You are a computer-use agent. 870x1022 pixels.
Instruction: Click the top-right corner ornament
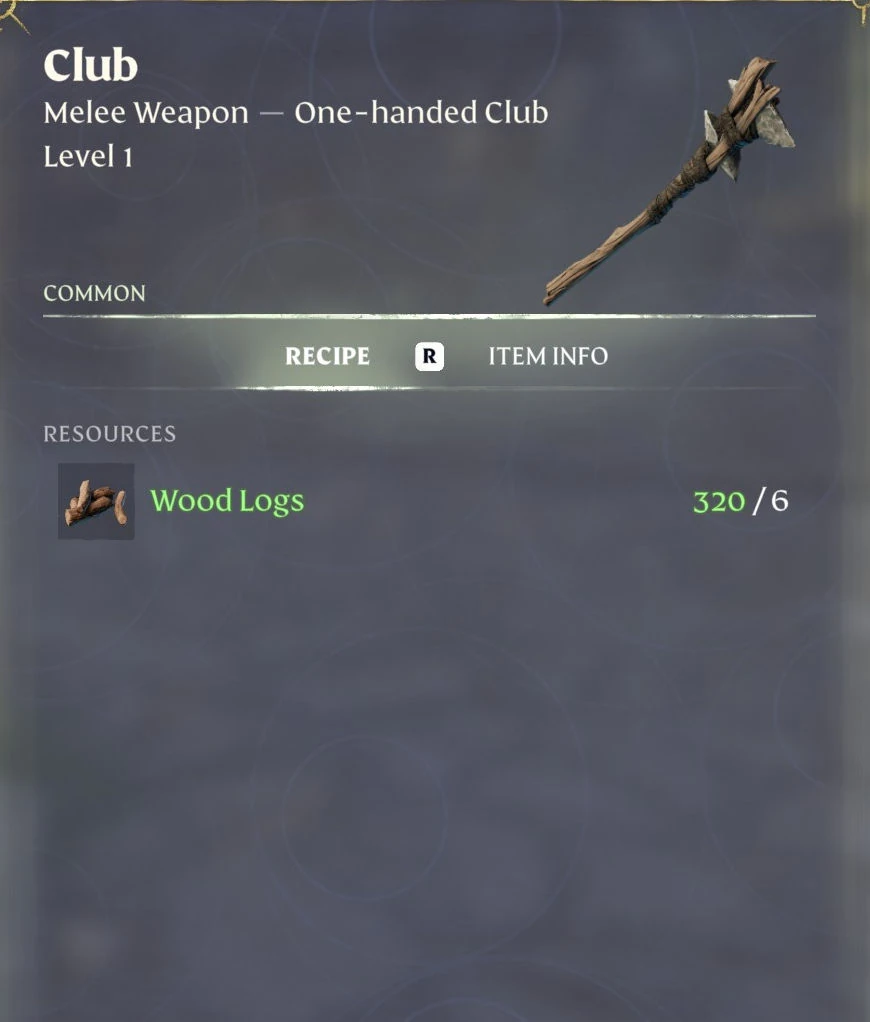point(860,13)
